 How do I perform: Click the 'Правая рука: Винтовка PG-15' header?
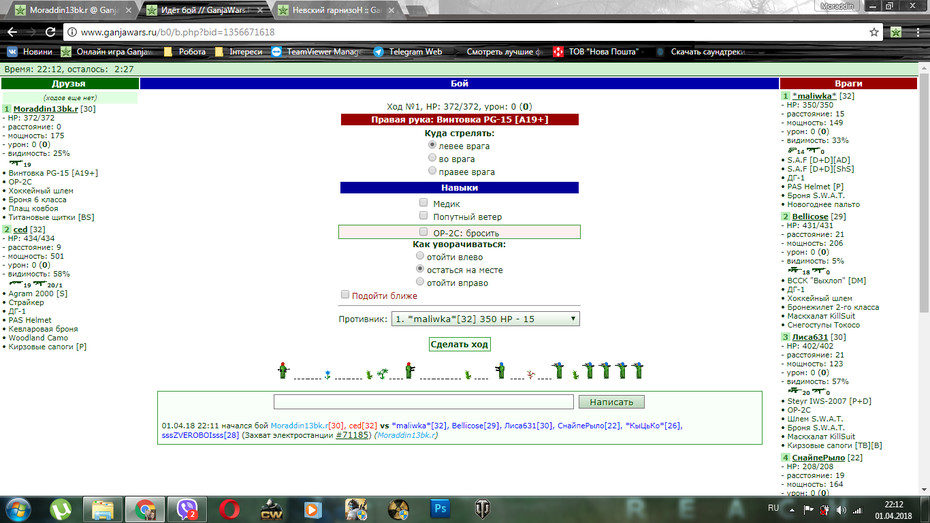click(x=460, y=120)
